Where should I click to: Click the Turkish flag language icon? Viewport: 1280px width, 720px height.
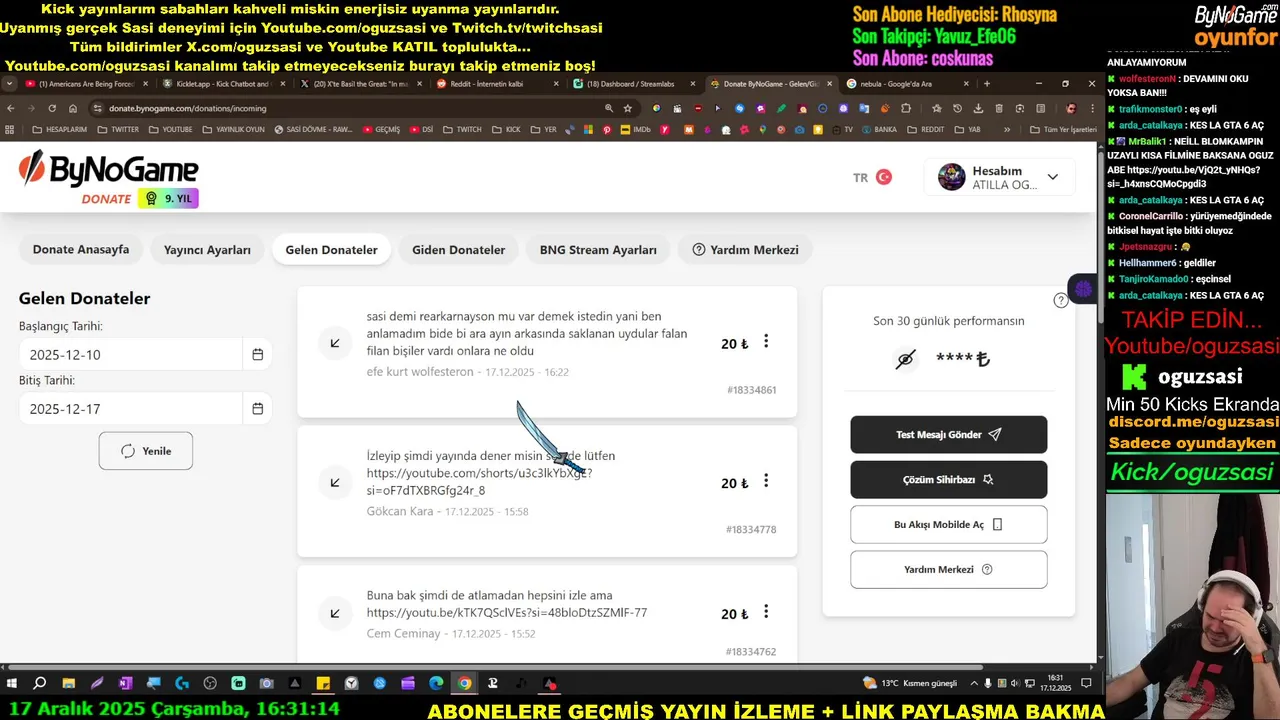[884, 177]
